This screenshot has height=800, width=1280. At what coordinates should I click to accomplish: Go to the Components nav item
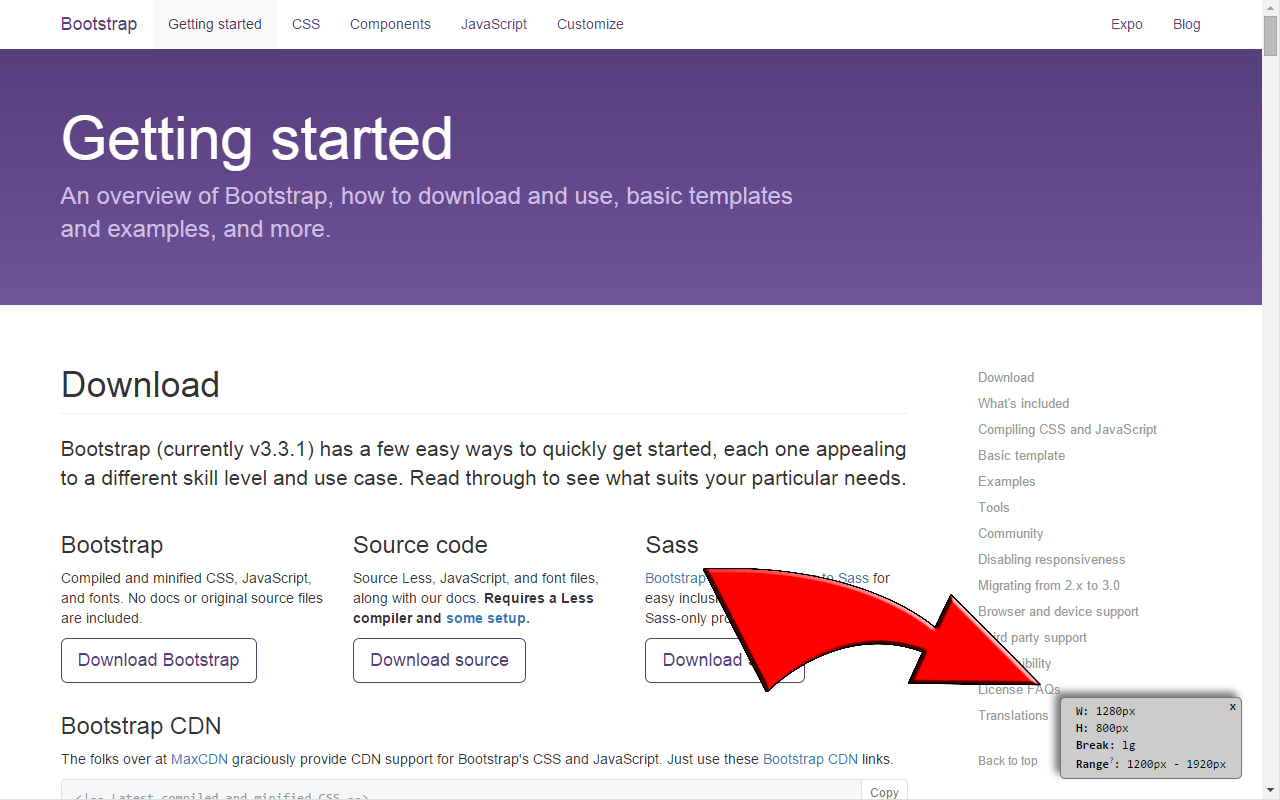pos(390,24)
